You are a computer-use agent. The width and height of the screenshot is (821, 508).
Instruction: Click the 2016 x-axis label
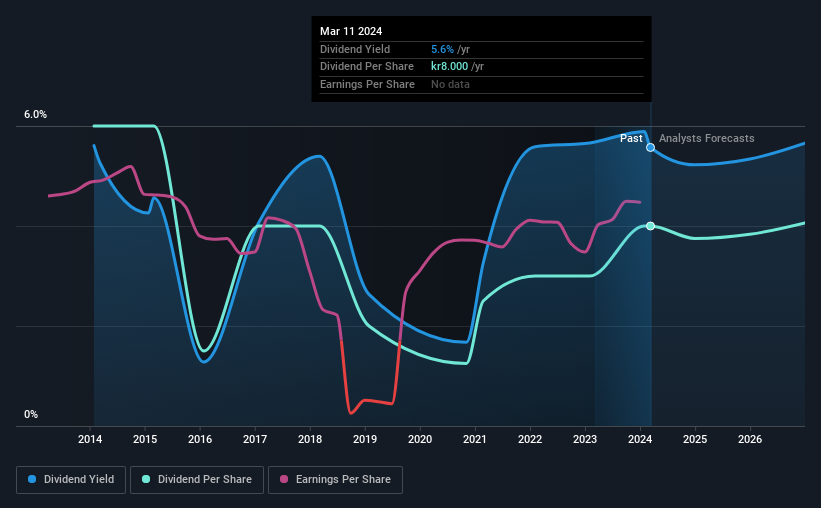coord(200,439)
